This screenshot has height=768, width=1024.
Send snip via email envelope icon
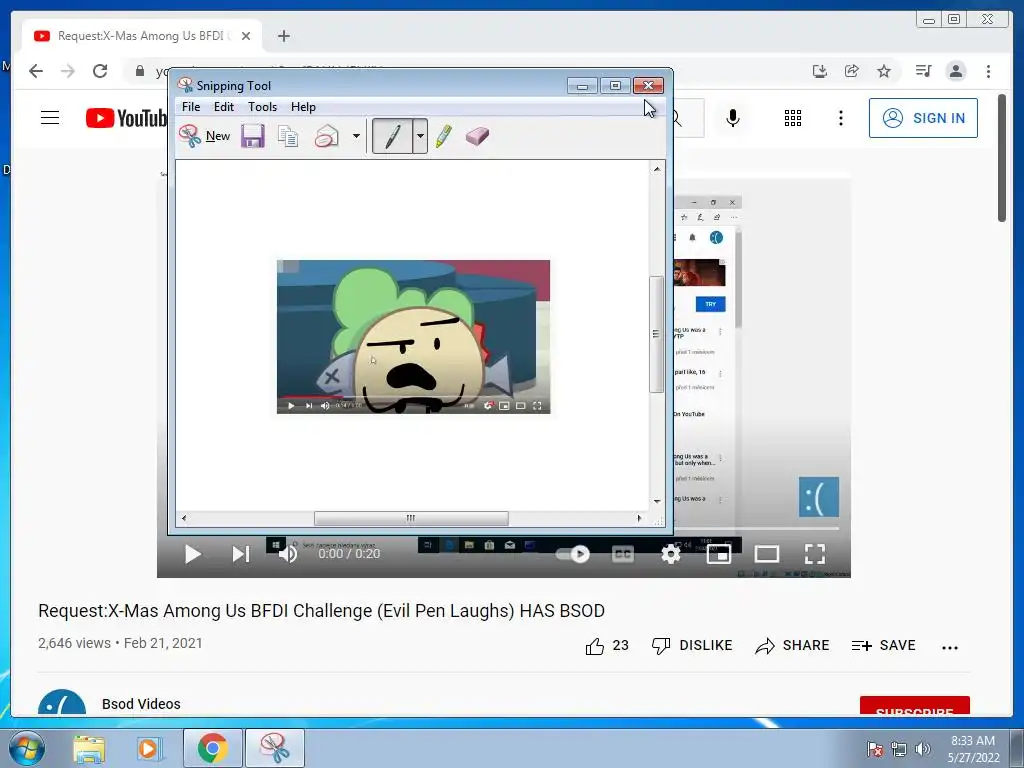327,136
